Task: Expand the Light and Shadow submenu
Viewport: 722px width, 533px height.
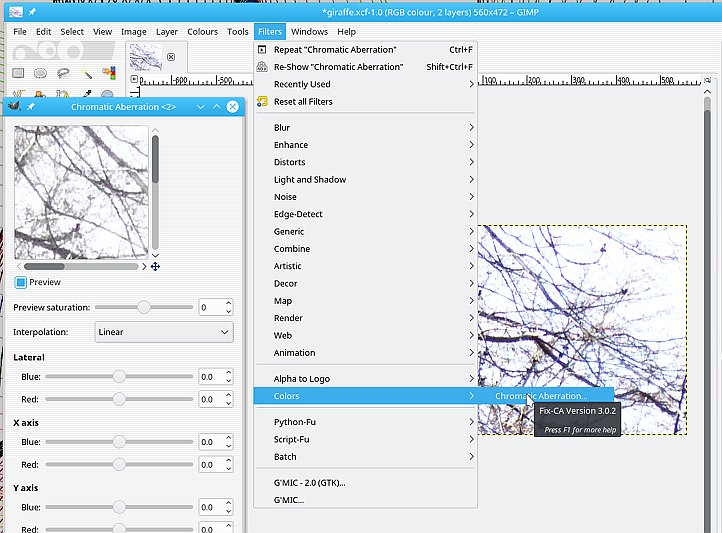Action: click(x=366, y=180)
